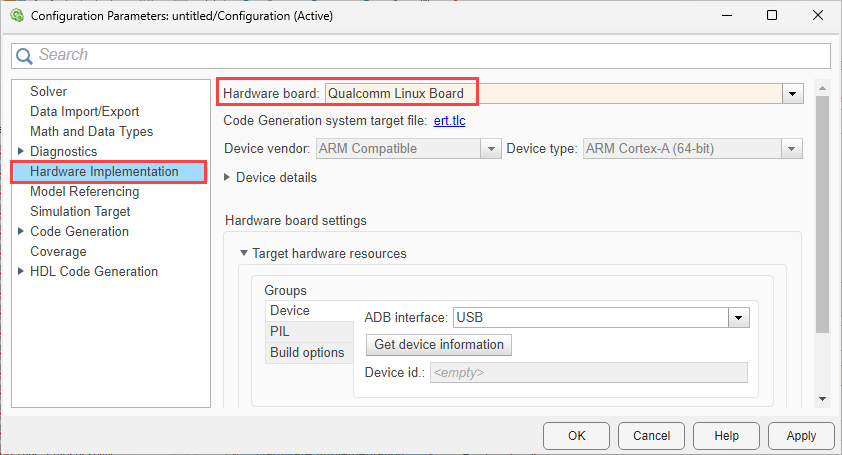Screen dimensions: 842x455
Task: Expand the Device details section
Action: point(228,178)
